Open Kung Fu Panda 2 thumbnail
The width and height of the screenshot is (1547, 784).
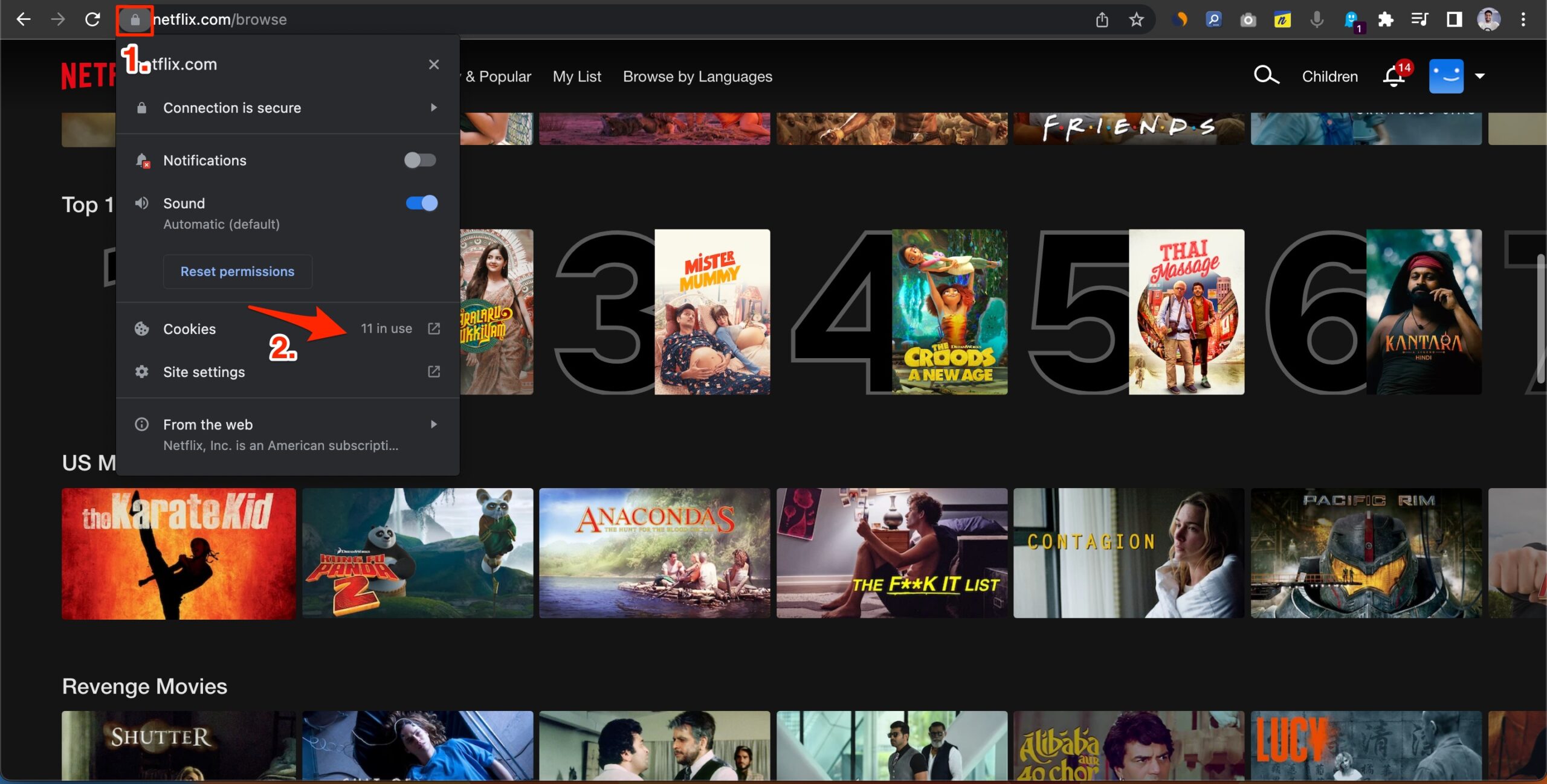tap(418, 553)
